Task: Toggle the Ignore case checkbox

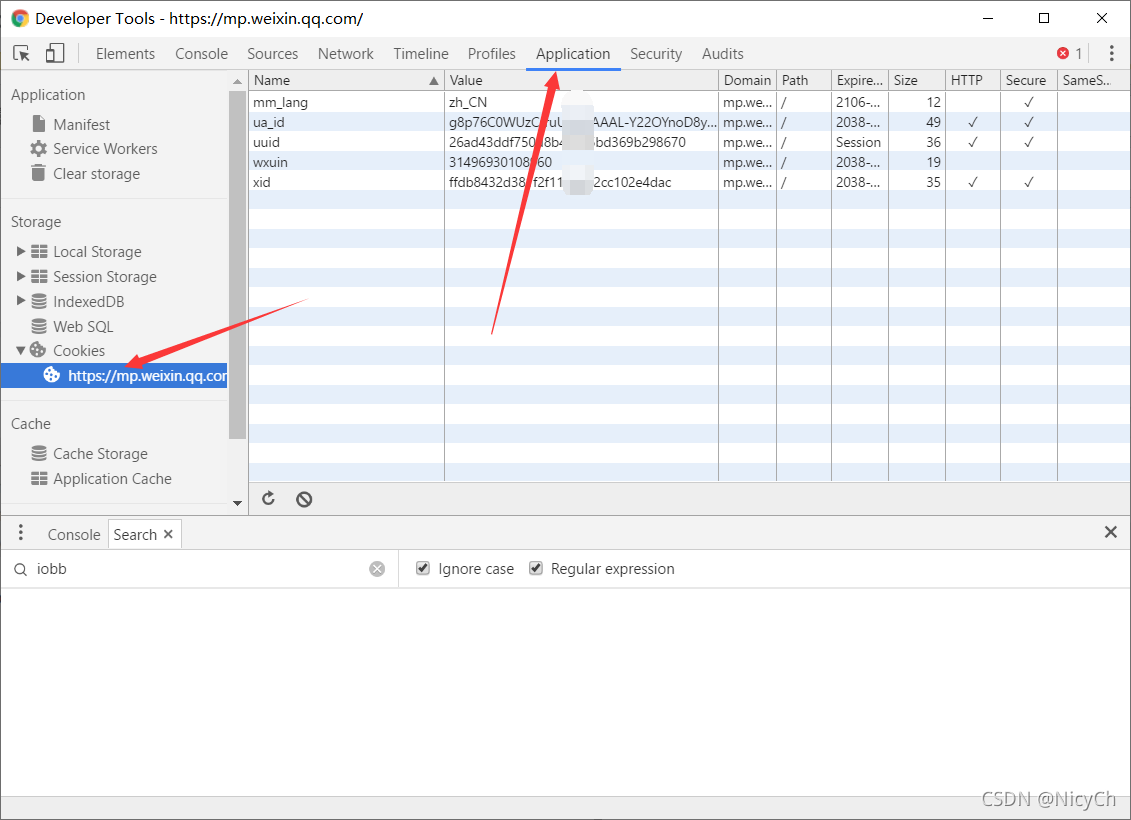Action: point(423,568)
